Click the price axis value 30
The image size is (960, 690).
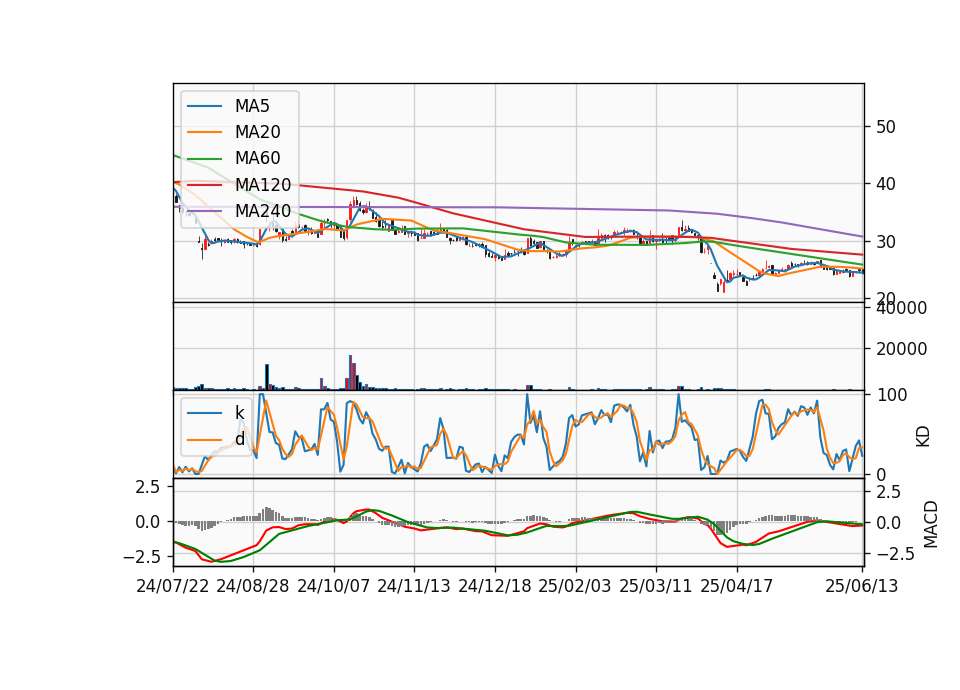[x=886, y=242]
